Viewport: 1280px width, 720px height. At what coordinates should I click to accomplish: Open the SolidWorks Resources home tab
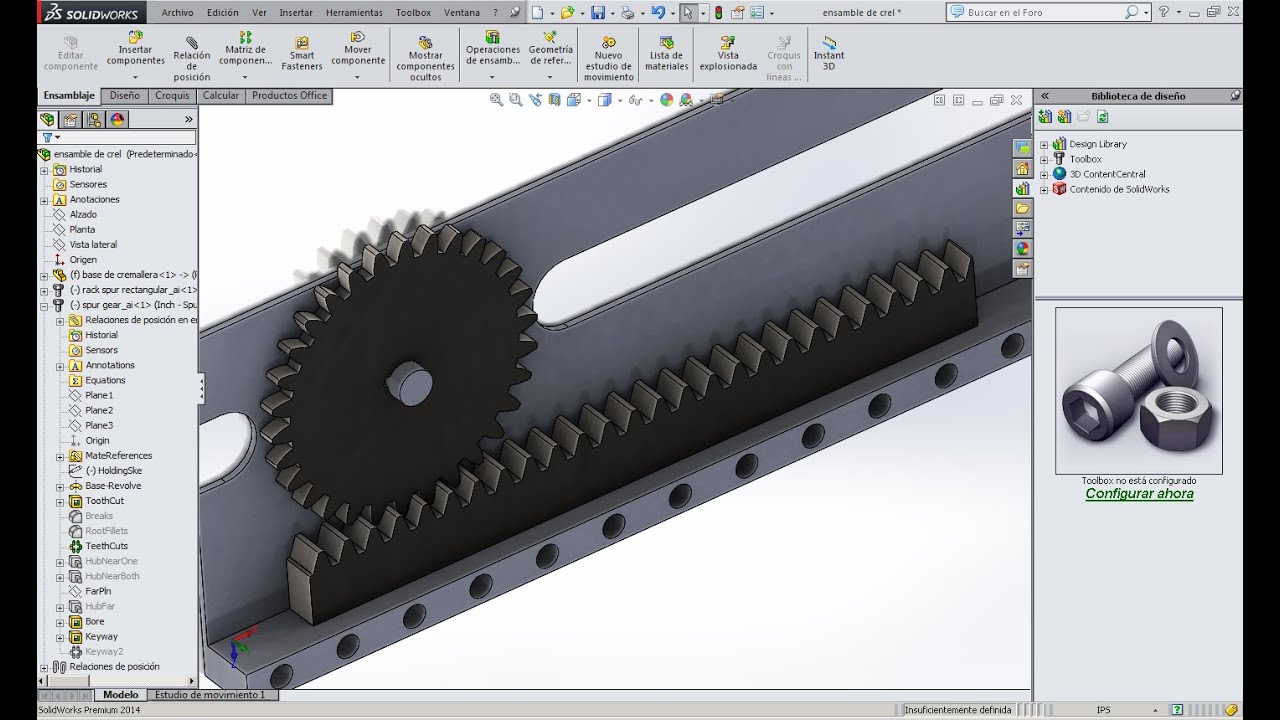coord(1022,168)
